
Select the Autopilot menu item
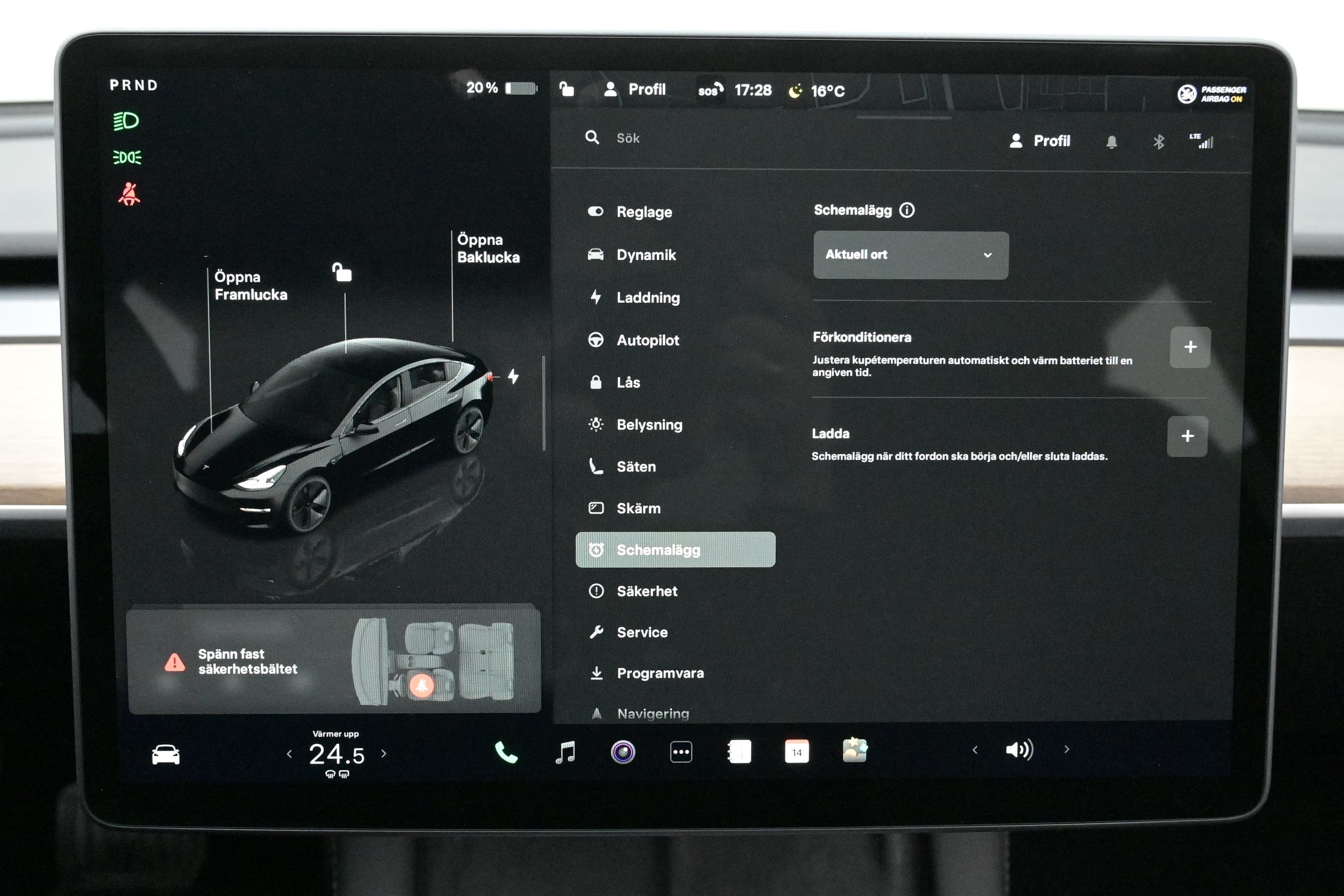pyautogui.click(x=647, y=341)
